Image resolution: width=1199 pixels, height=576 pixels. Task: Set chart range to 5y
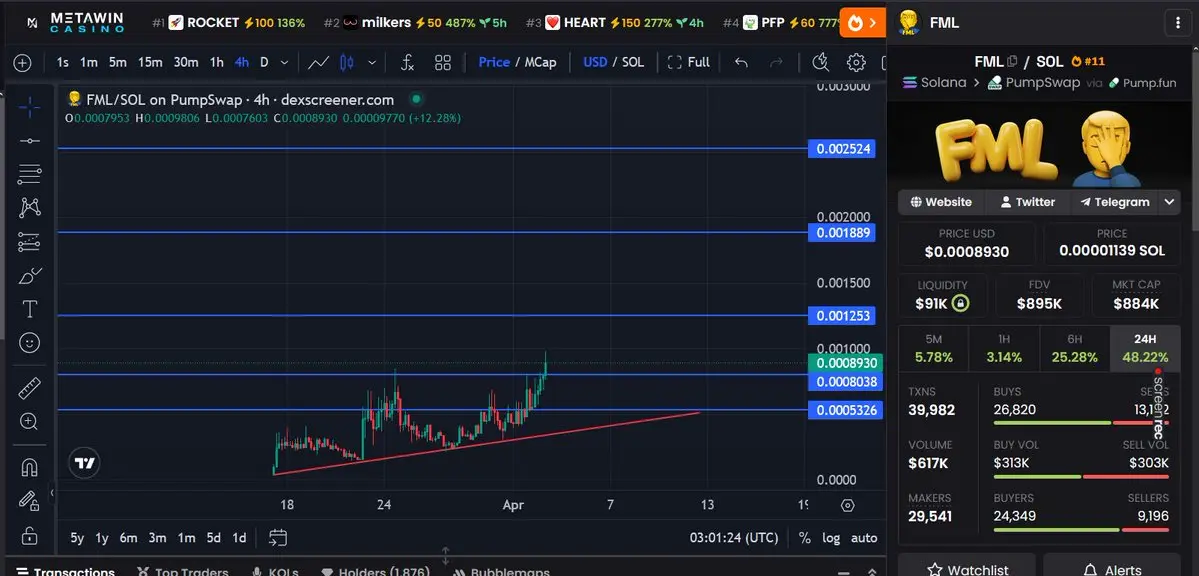[77, 538]
